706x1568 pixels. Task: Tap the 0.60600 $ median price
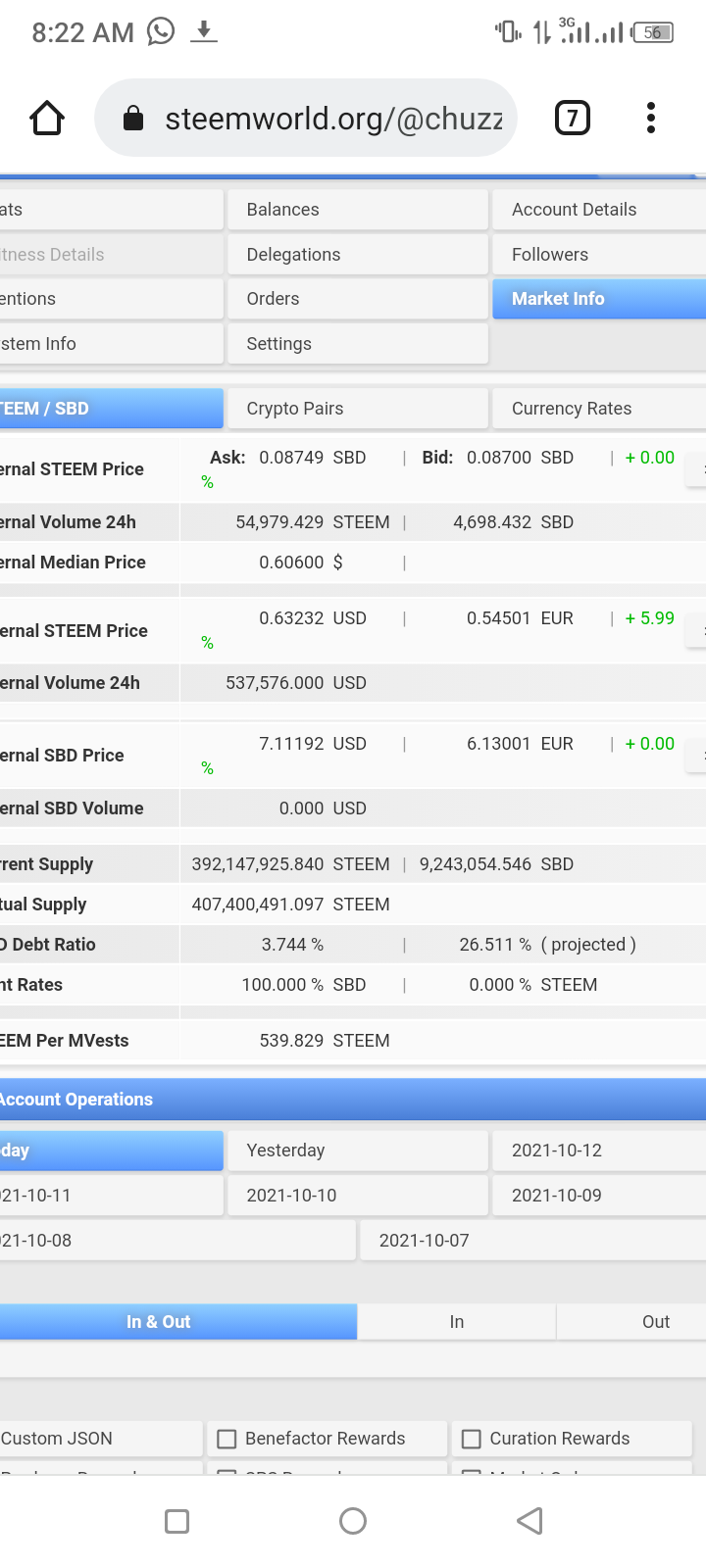pos(301,563)
